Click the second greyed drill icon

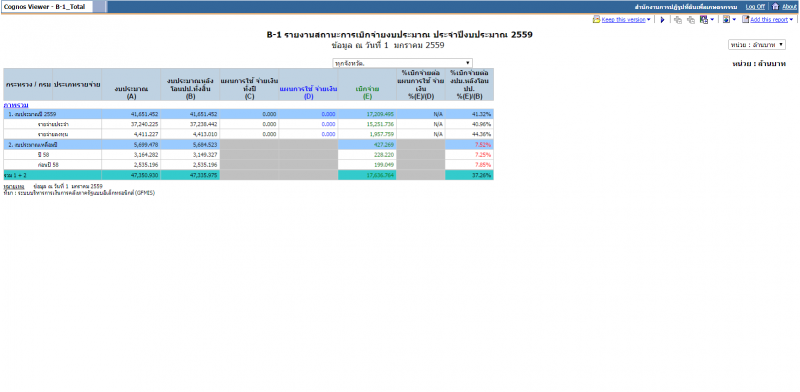click(x=691, y=20)
